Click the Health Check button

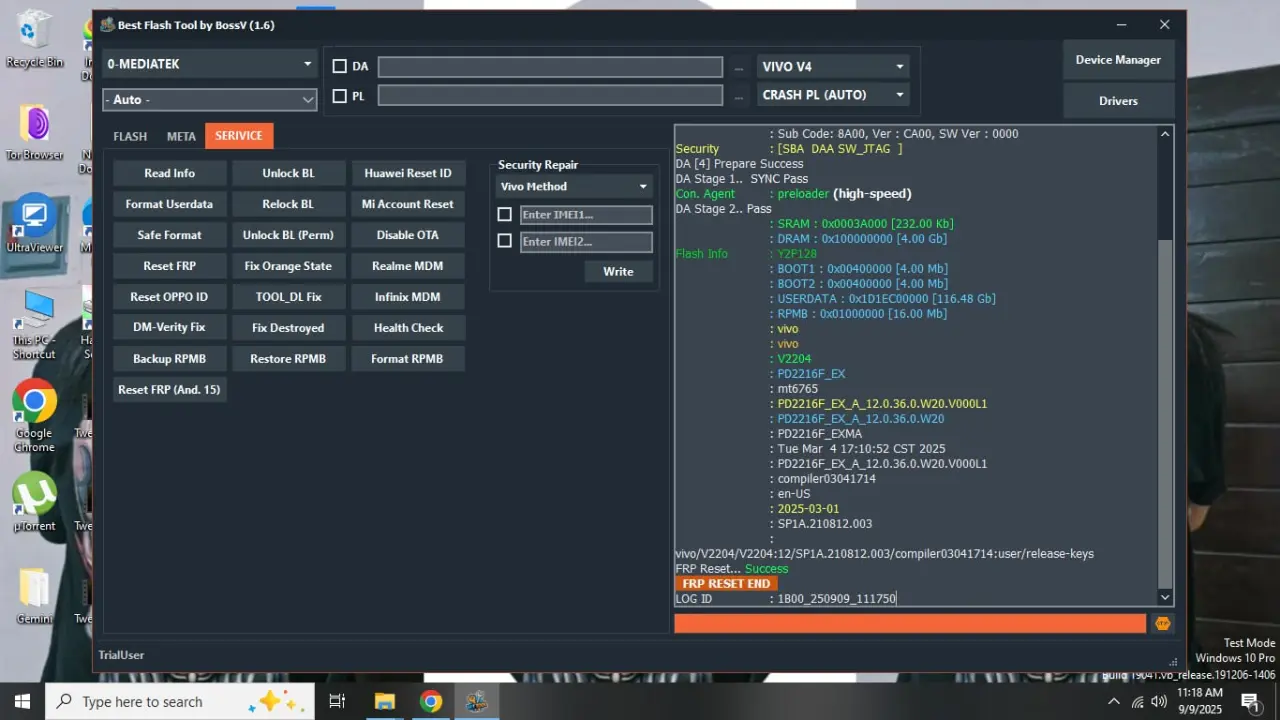click(408, 328)
